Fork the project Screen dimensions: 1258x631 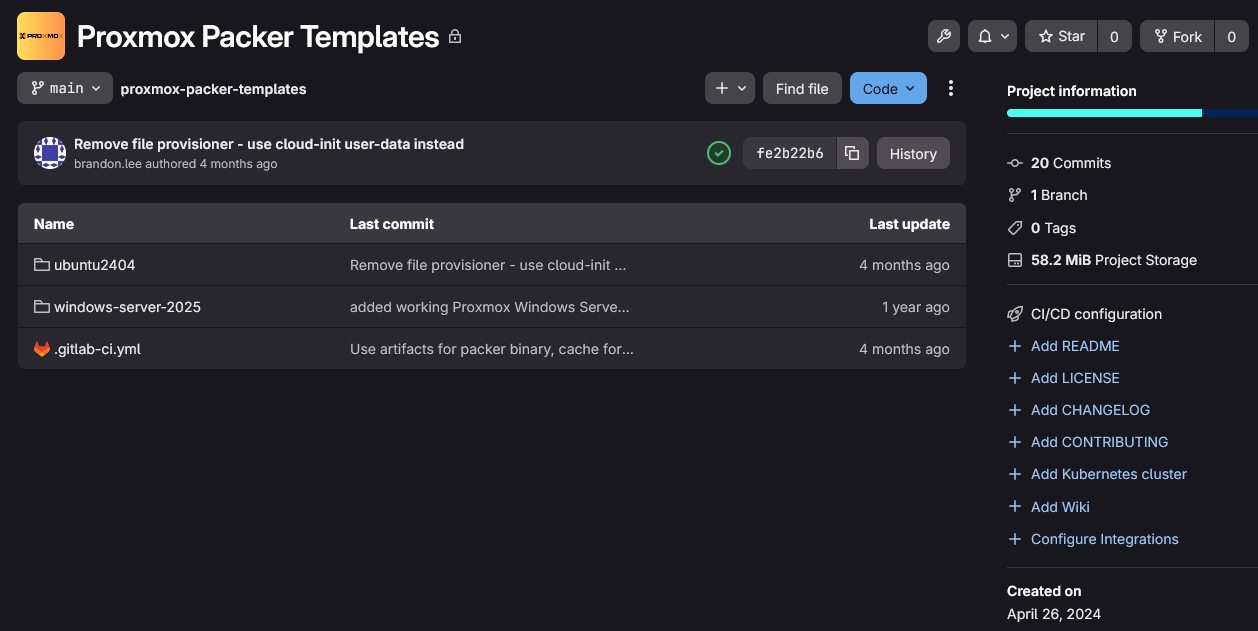pyautogui.click(x=1177, y=36)
